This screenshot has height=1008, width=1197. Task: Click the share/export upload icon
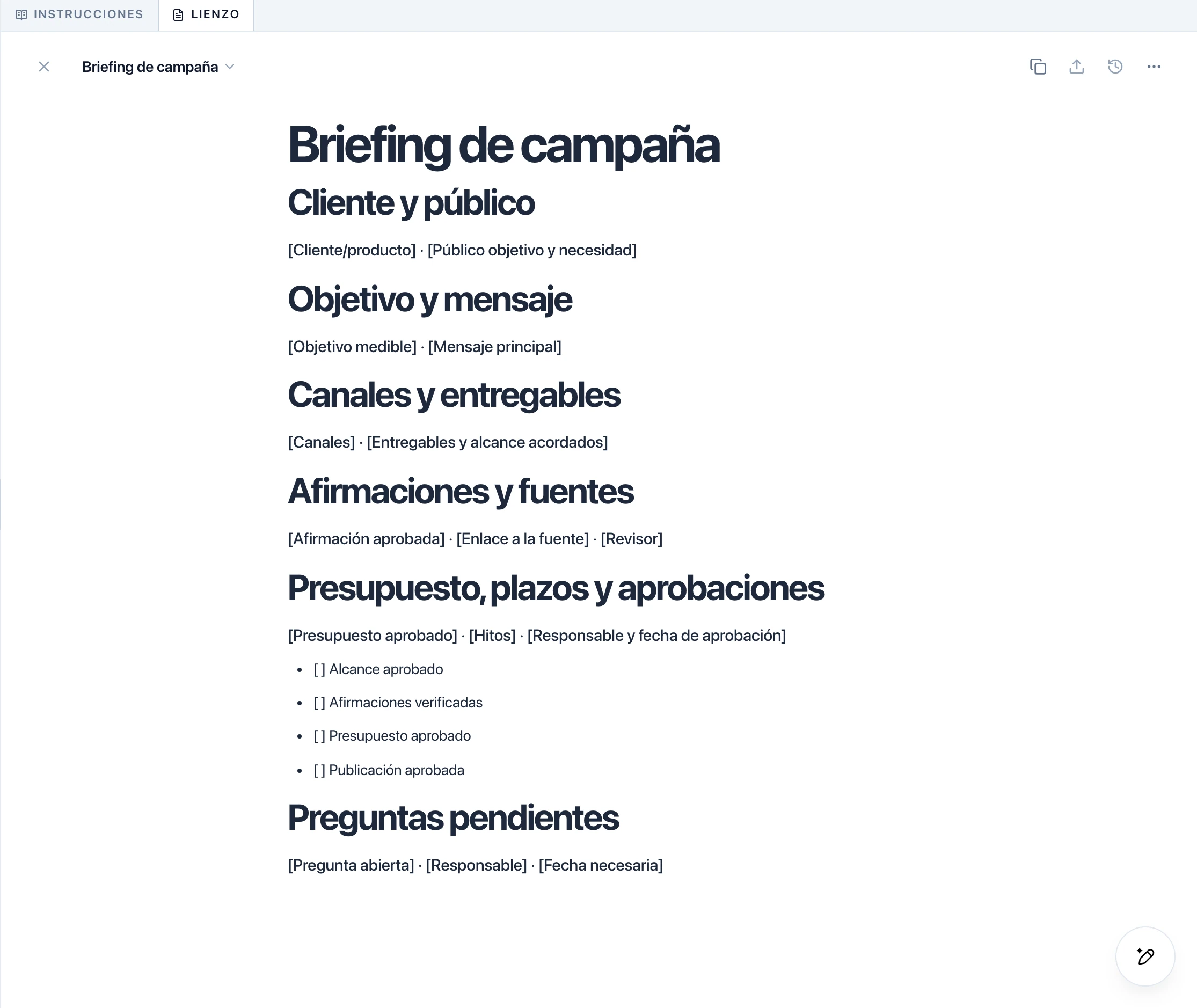1076,67
